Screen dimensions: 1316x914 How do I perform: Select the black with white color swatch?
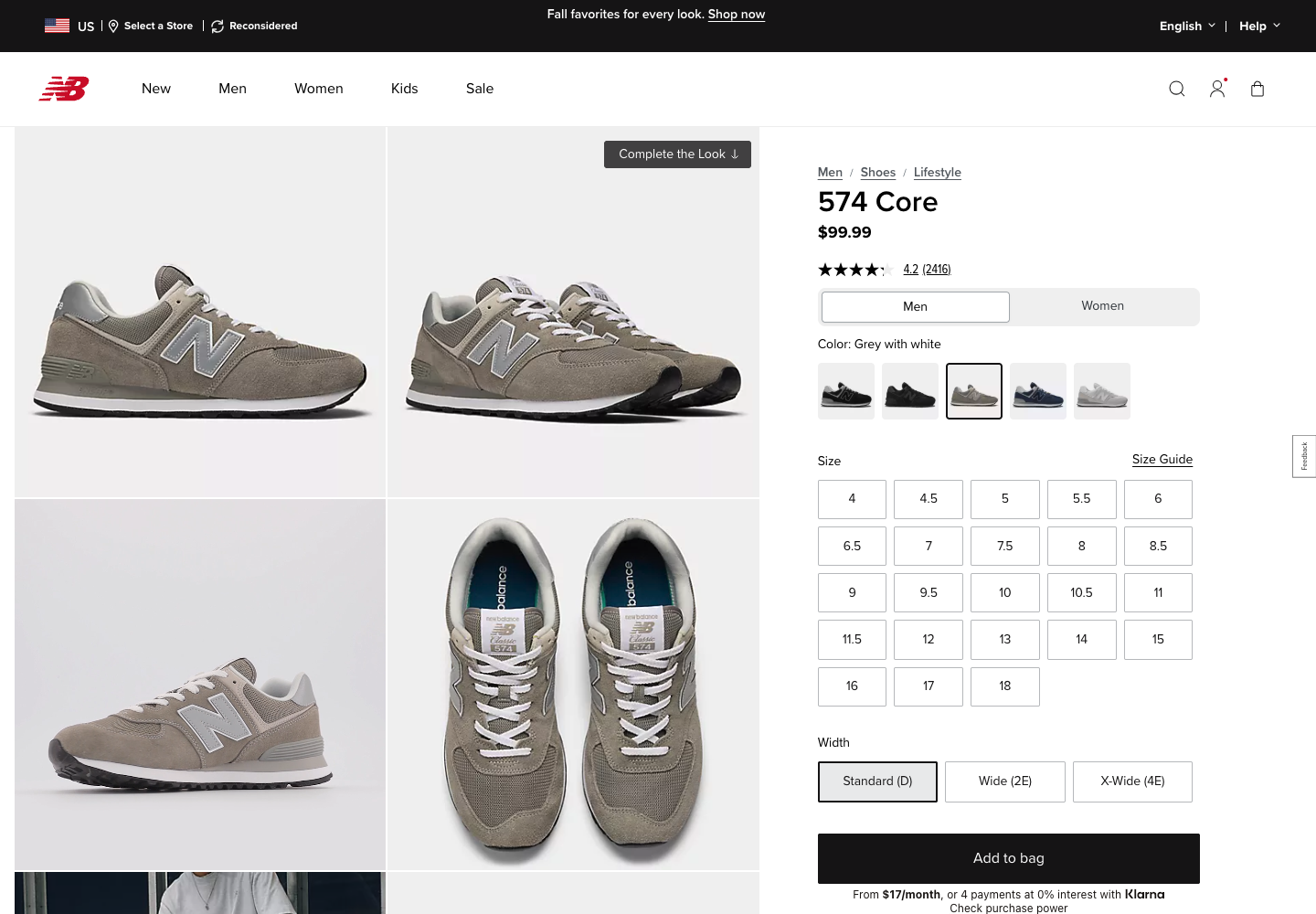click(846, 391)
